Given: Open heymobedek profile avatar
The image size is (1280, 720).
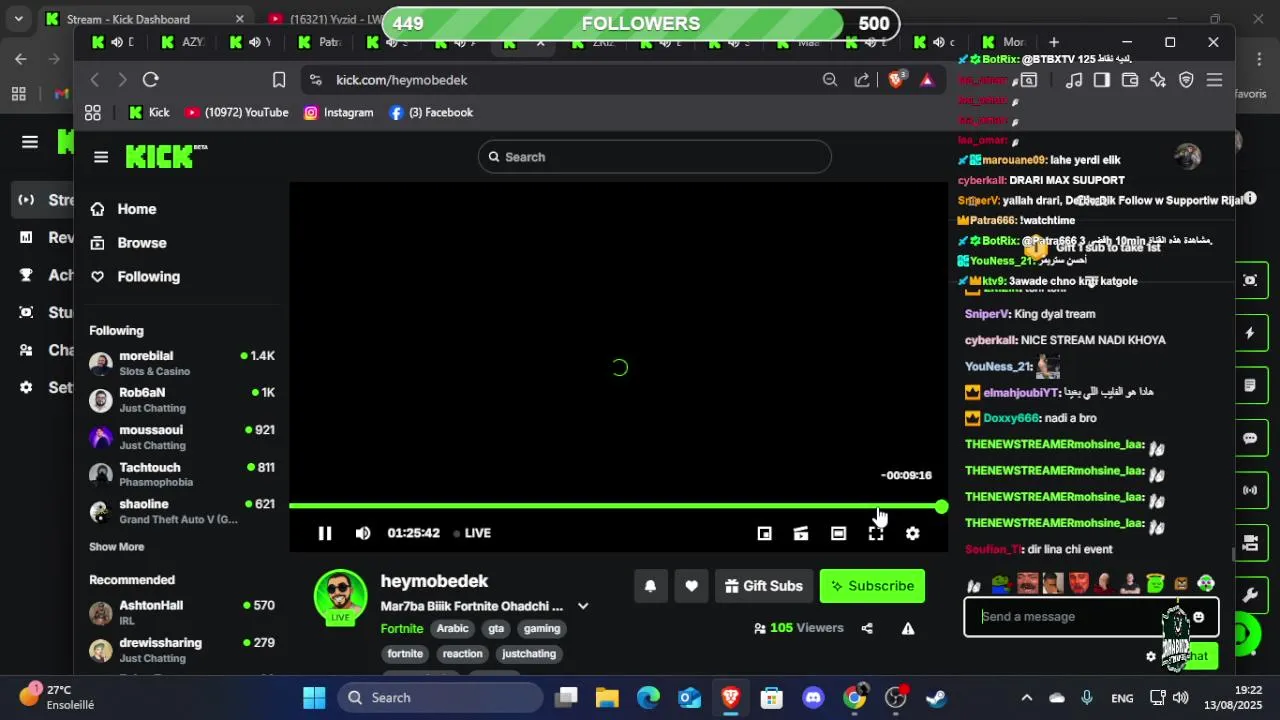Looking at the screenshot, I should click(x=340, y=597).
